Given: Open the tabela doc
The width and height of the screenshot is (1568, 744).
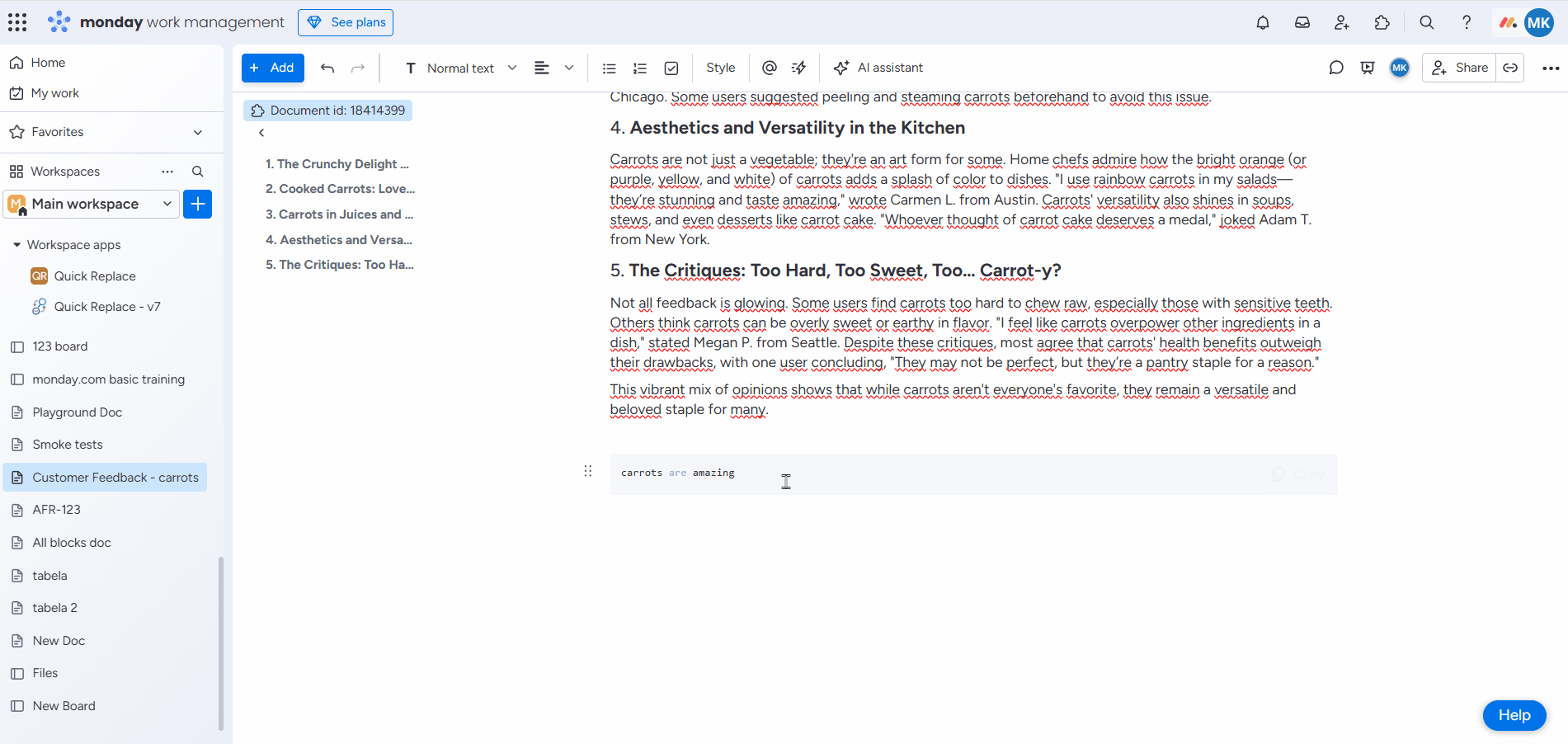Looking at the screenshot, I should (49, 576).
